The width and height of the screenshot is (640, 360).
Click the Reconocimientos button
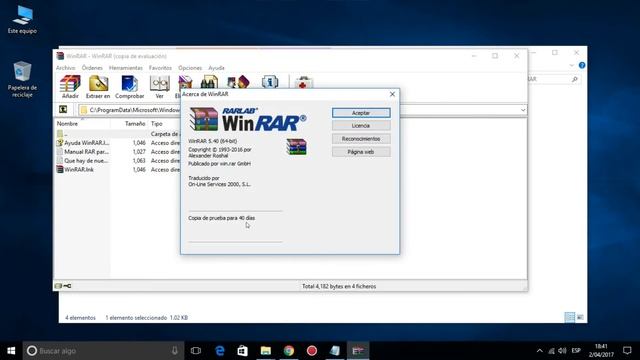click(361, 139)
